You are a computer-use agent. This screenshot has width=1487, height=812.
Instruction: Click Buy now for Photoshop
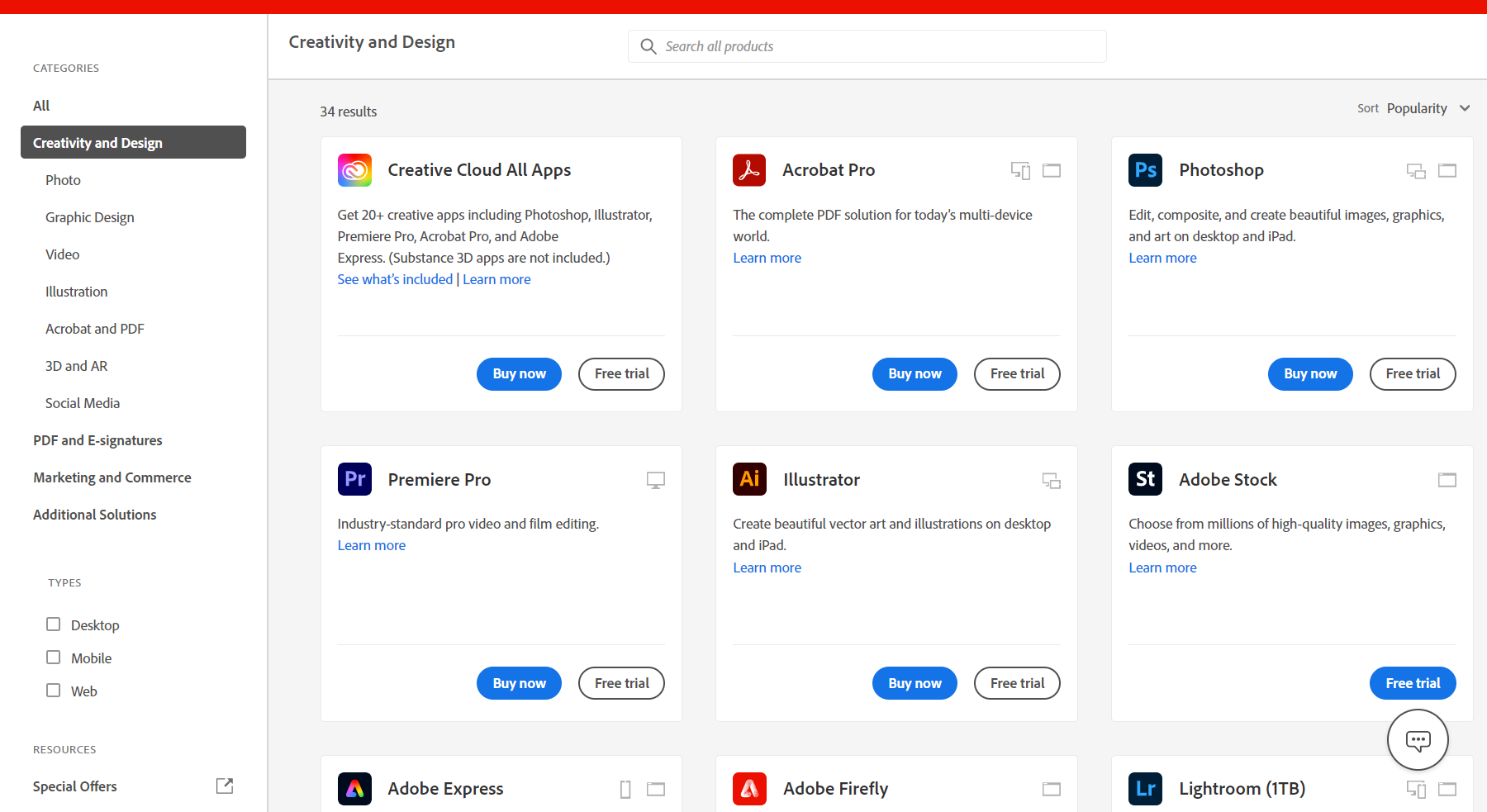point(1310,374)
